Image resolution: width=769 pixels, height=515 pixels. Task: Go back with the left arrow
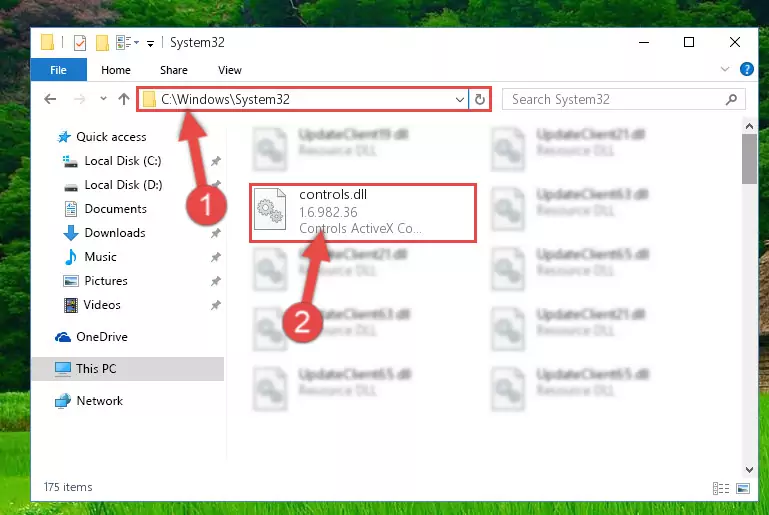[50, 100]
